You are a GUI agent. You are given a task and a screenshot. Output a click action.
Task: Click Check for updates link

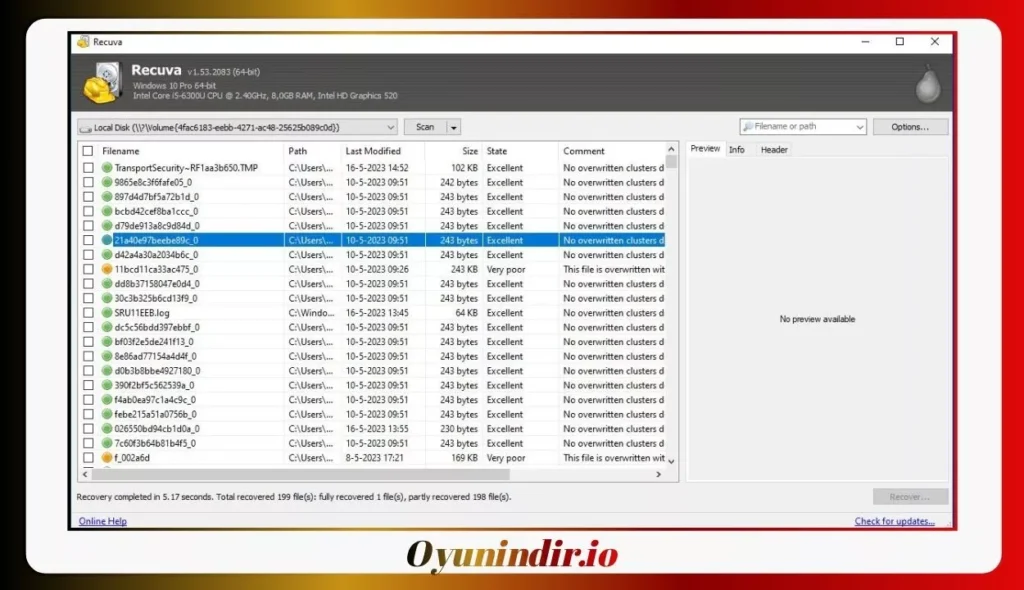point(894,521)
